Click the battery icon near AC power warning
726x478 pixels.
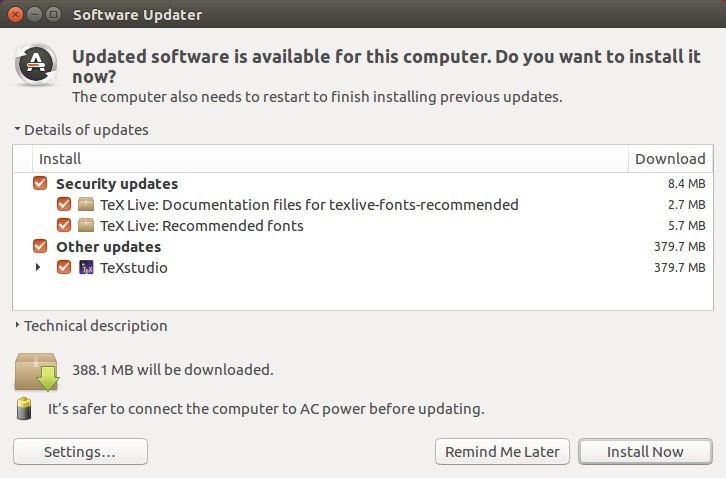(24, 408)
